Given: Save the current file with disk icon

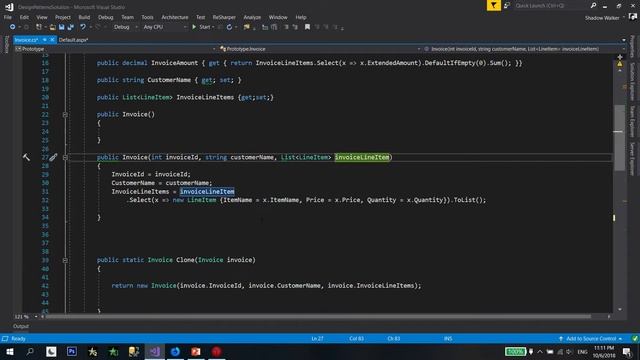Looking at the screenshot, I should 61,27.
